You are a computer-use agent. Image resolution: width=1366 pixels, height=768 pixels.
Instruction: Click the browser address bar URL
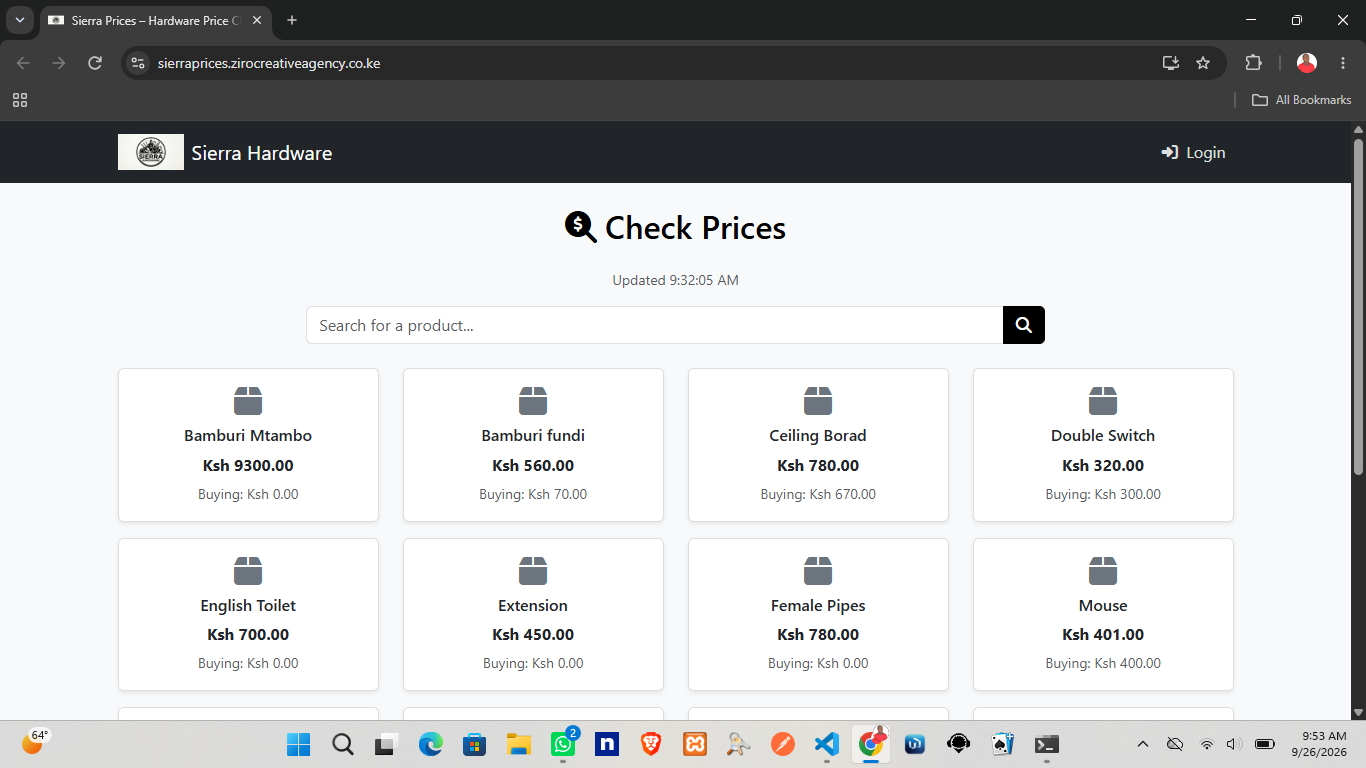click(x=269, y=63)
